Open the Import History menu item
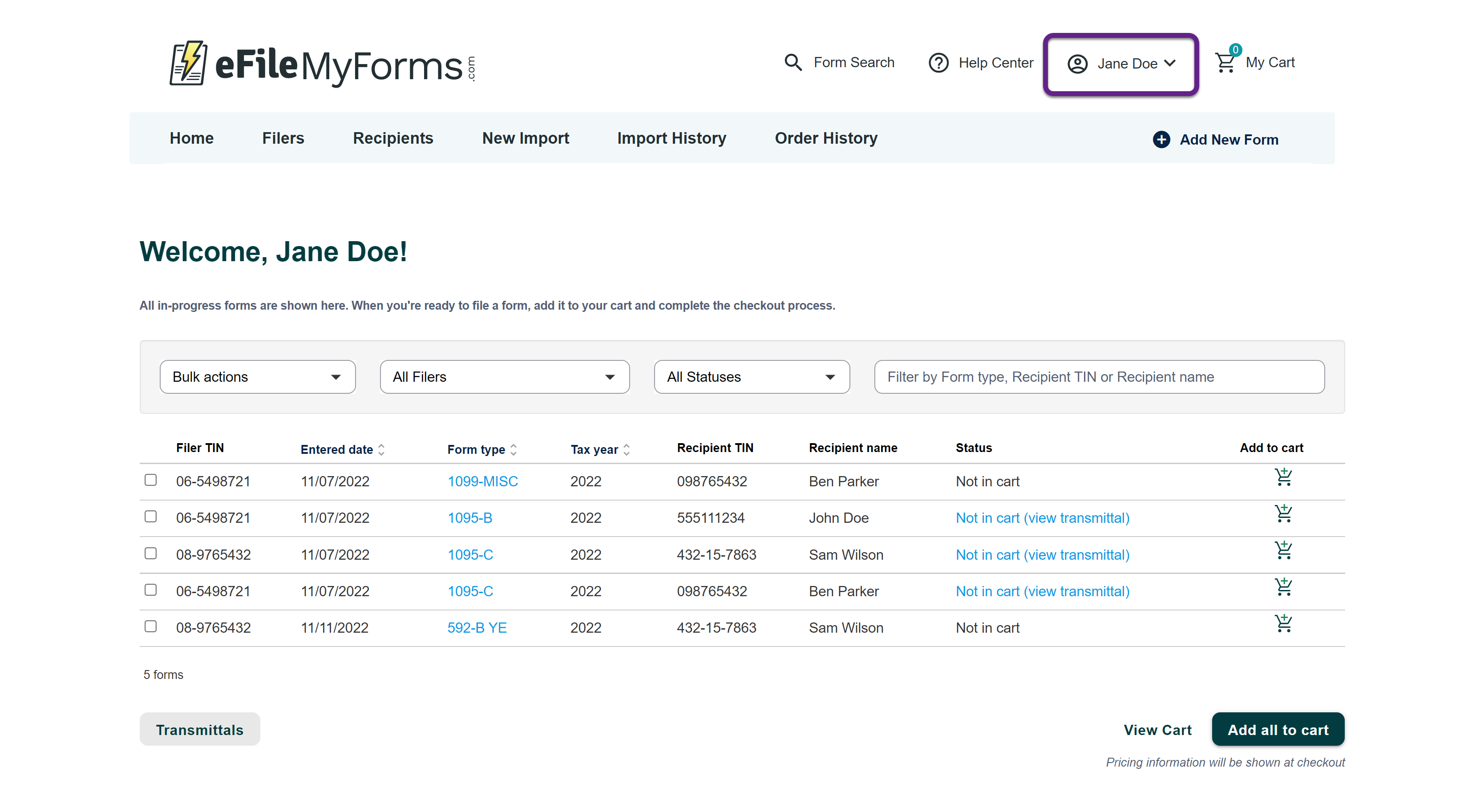Viewport: 1468px width, 812px height. [x=671, y=138]
